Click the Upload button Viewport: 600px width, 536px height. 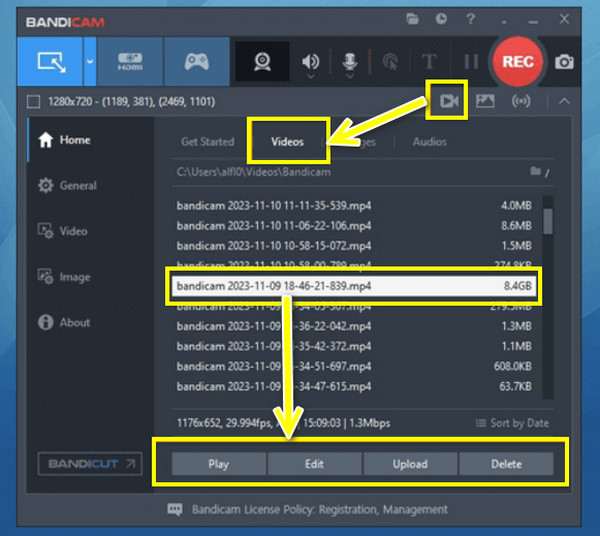tap(410, 464)
